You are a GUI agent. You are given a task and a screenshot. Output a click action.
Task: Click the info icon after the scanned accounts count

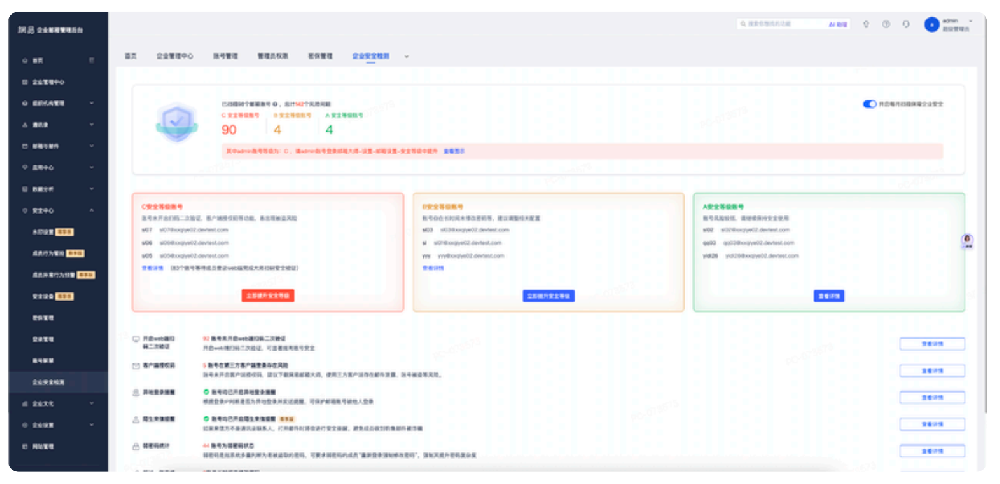click(x=275, y=103)
